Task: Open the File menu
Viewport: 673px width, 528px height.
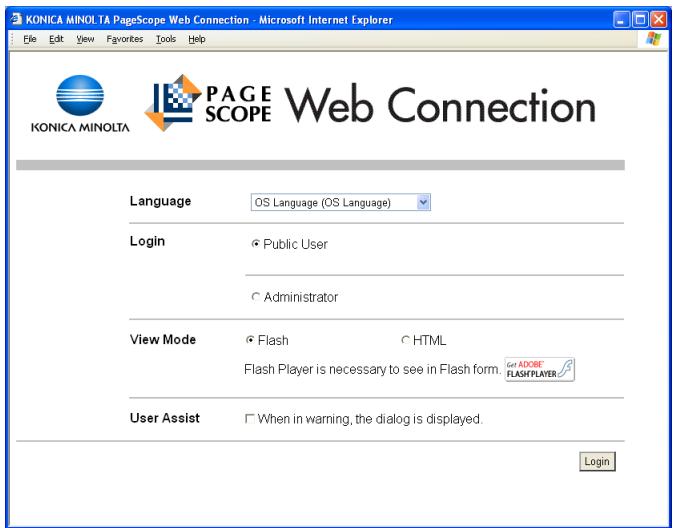Action: click(x=30, y=39)
